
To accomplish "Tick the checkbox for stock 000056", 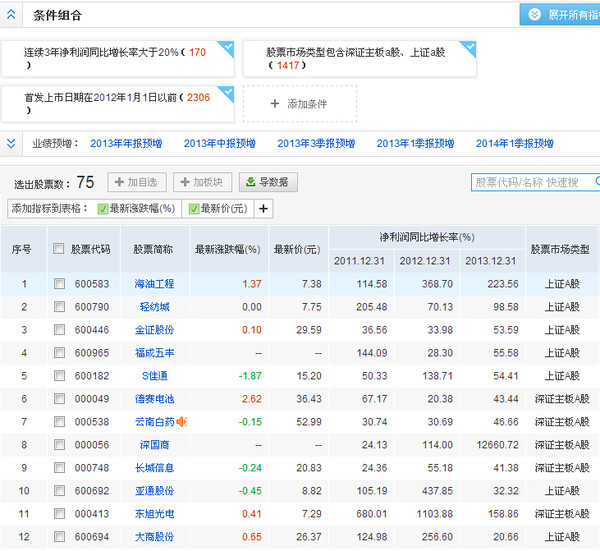I will pyautogui.click(x=59, y=445).
